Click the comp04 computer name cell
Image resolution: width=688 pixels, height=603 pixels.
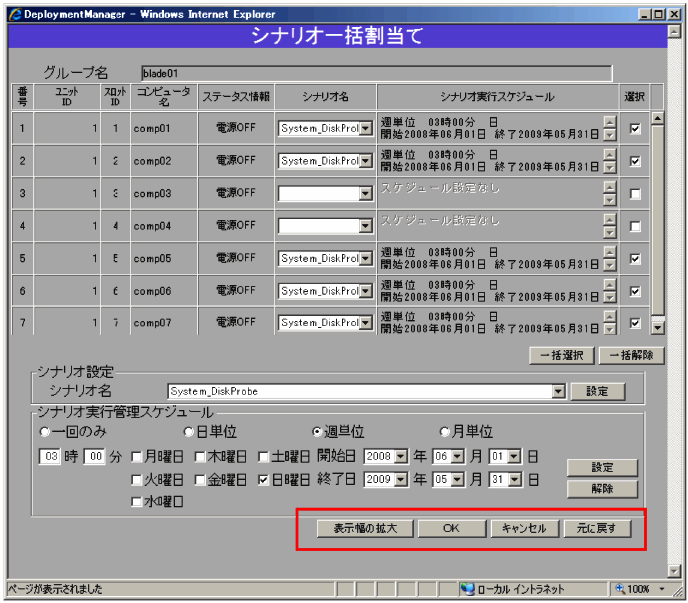click(x=164, y=226)
